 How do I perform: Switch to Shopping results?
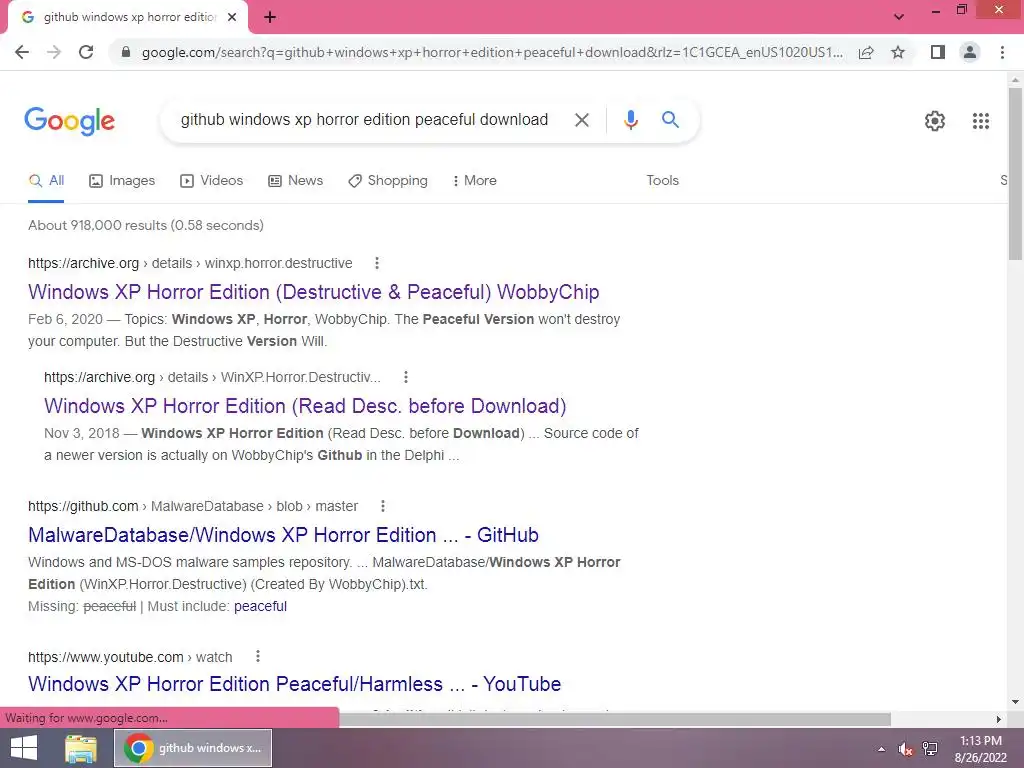(x=388, y=181)
